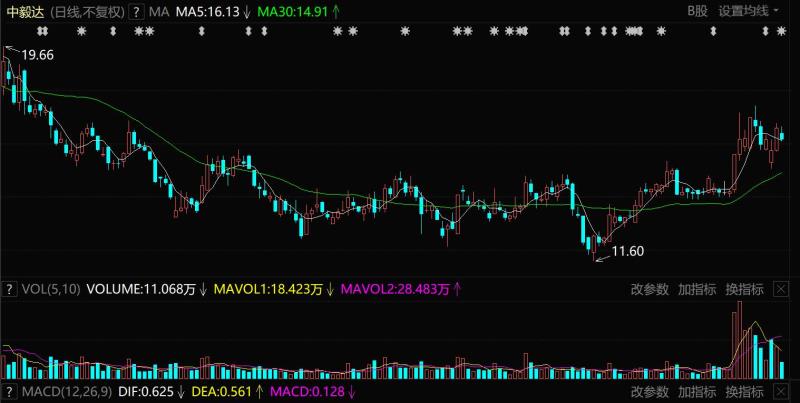Open help icon for MACD indicator

pyautogui.click(x=9, y=392)
